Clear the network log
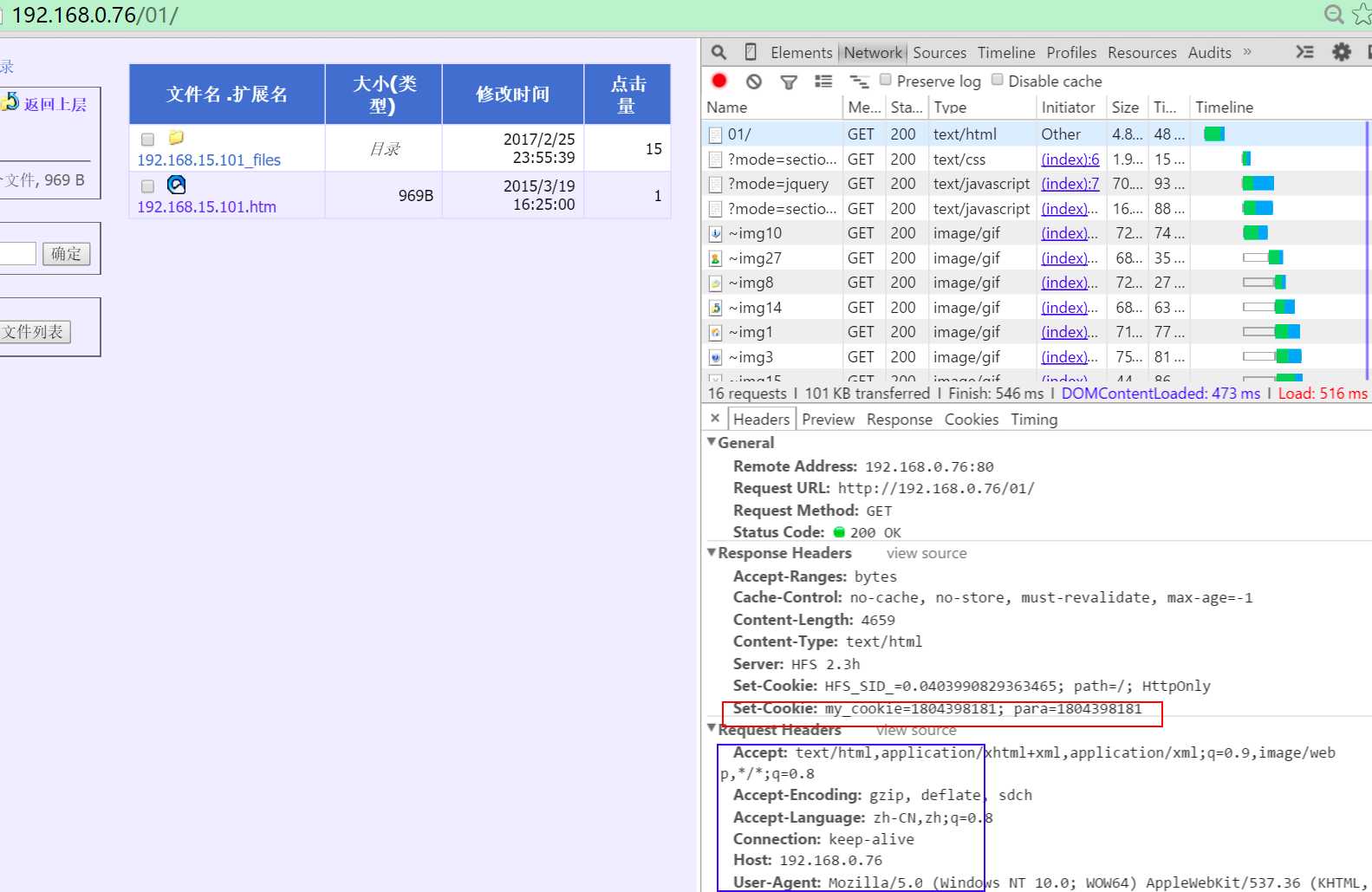The image size is (1372, 892). [754, 81]
